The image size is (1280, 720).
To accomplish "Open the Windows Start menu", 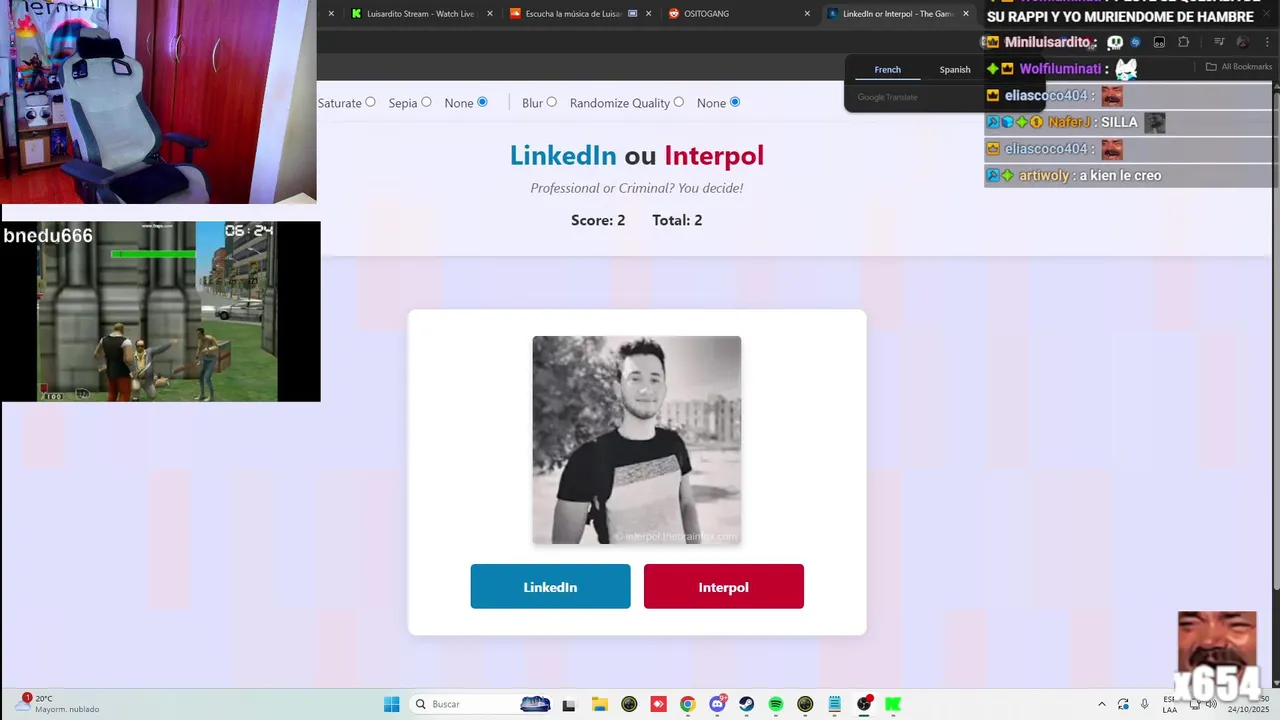I will 392,704.
